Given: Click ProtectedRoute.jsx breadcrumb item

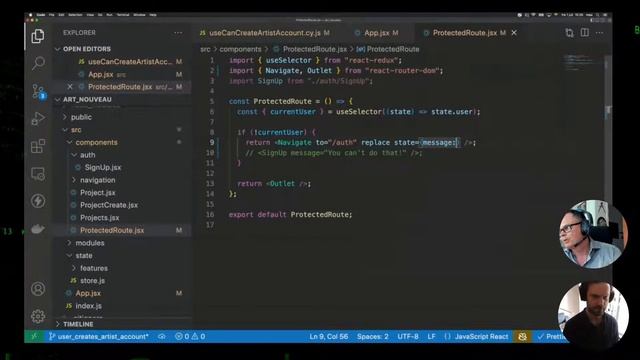Looking at the screenshot, I should (x=314, y=49).
